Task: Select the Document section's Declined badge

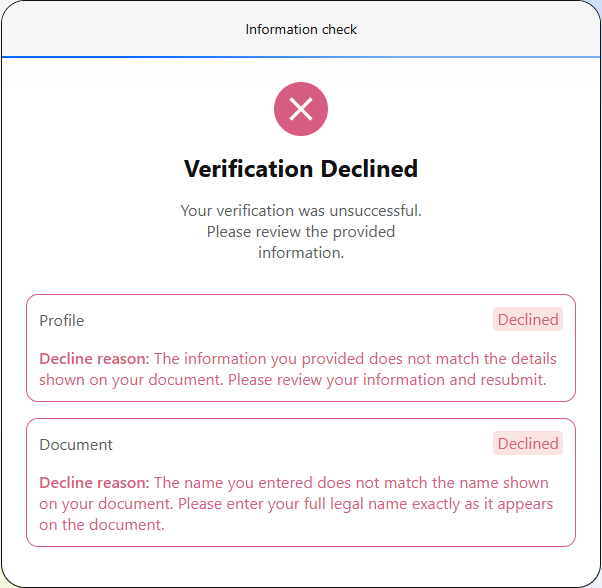Action: pyautogui.click(x=528, y=443)
